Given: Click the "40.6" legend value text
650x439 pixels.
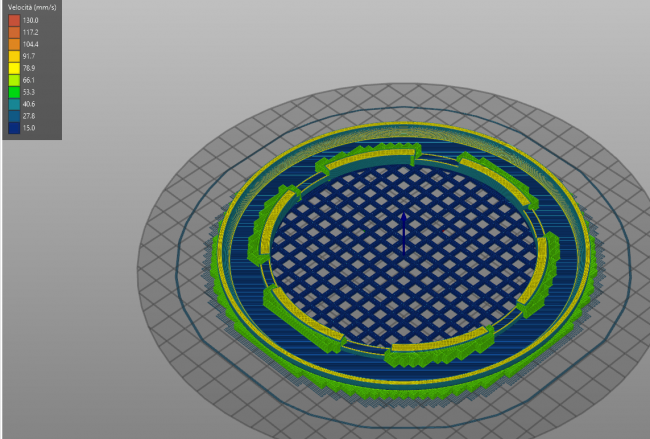Looking at the screenshot, I should click(x=29, y=104).
